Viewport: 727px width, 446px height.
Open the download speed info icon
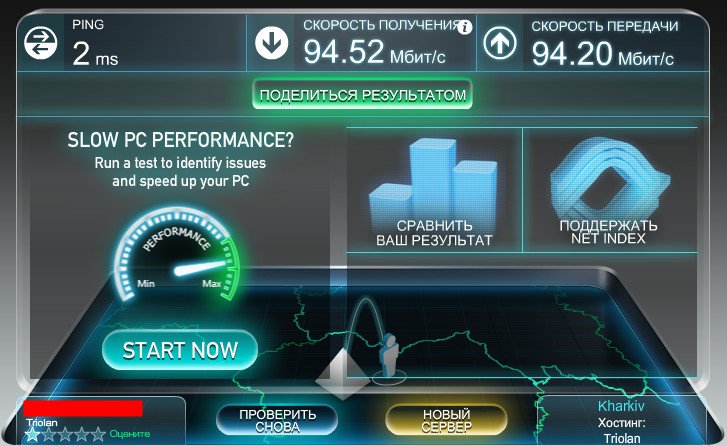(465, 27)
